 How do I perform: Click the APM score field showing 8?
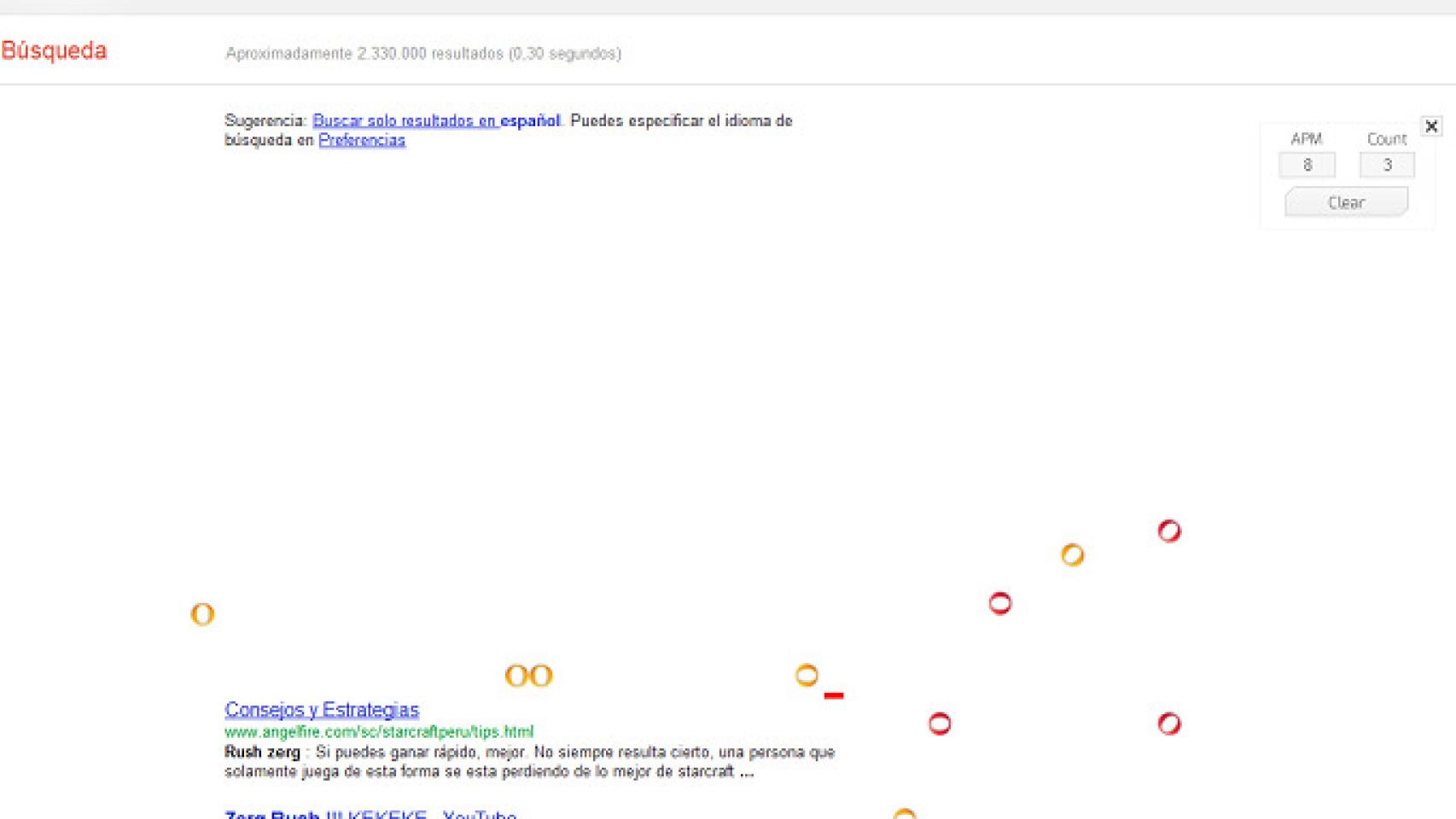(x=1307, y=164)
